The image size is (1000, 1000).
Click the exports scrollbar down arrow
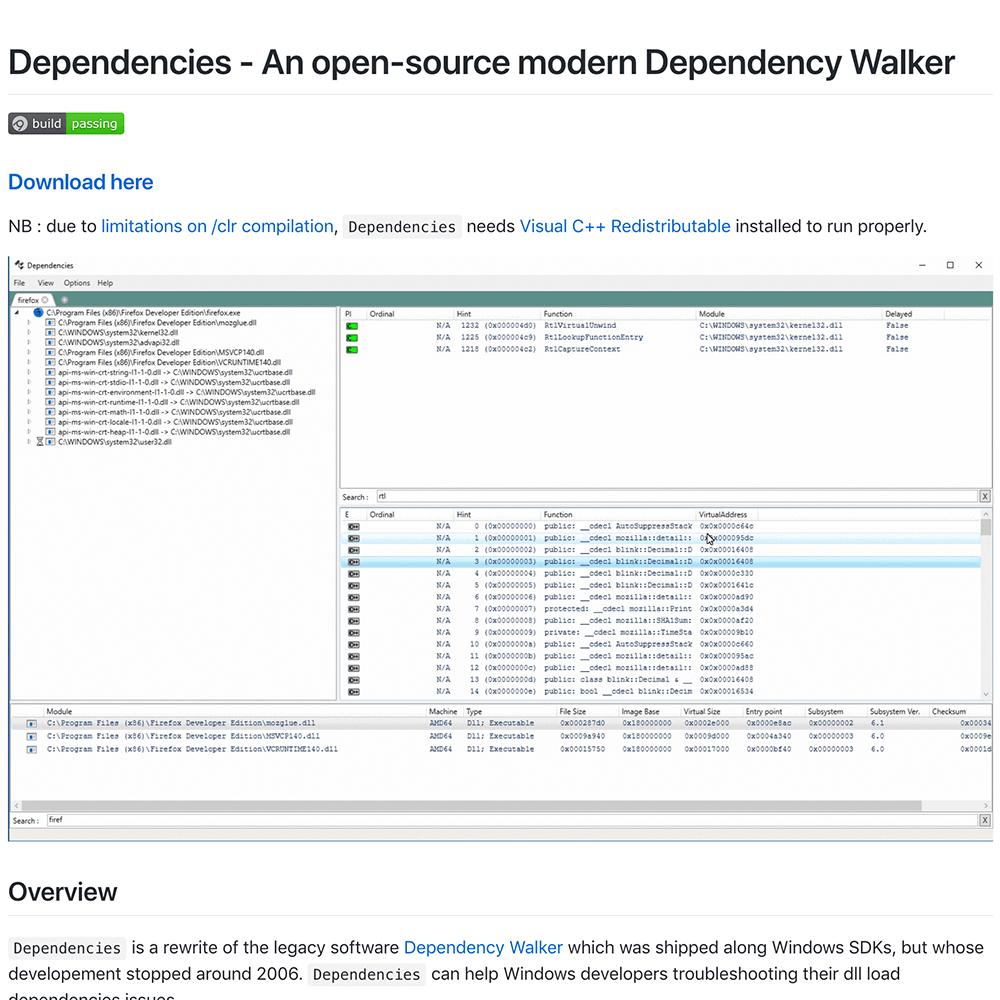pos(986,695)
